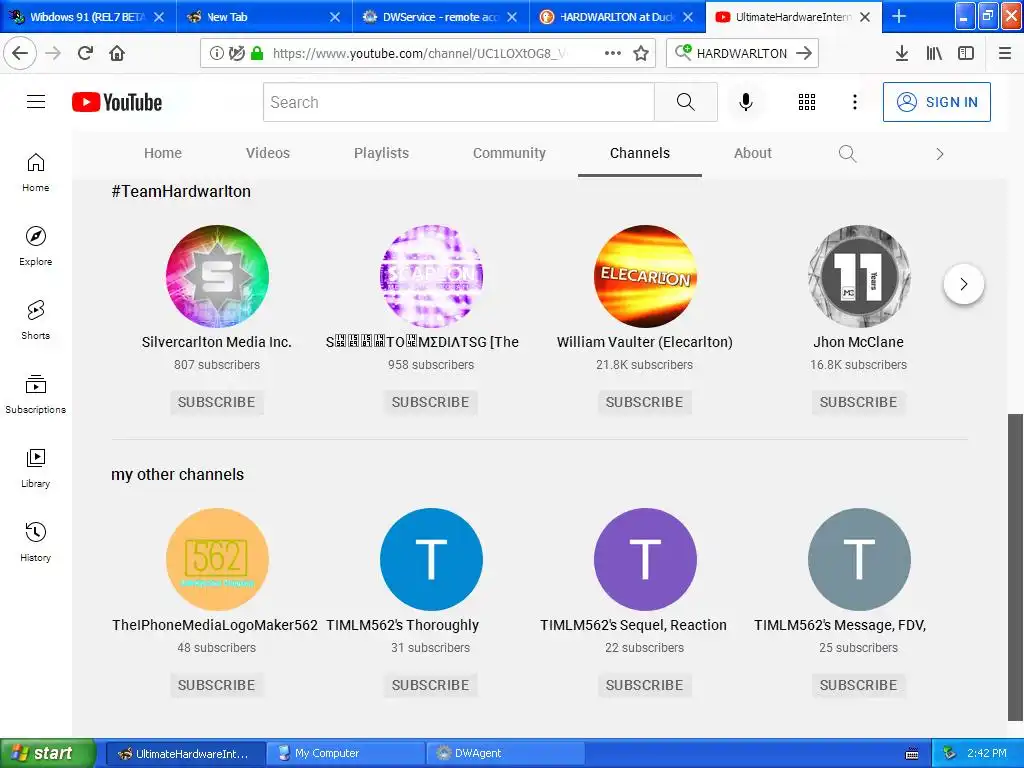Click the taskbar clock 2:42 PM
Viewport: 1024px width, 768px height.
[987, 753]
